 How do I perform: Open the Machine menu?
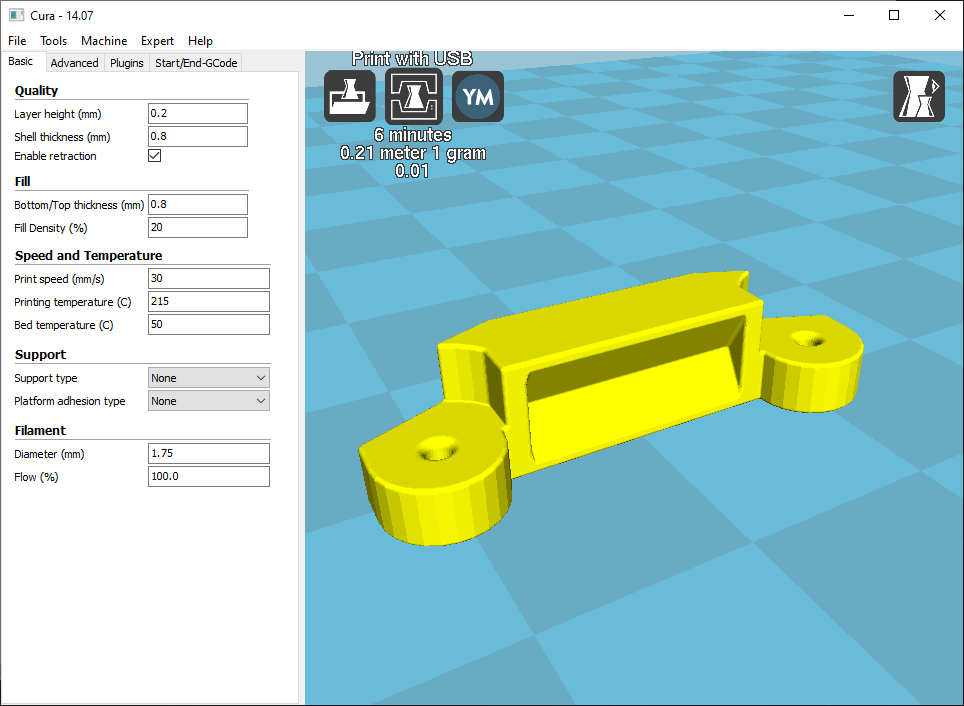tap(104, 41)
